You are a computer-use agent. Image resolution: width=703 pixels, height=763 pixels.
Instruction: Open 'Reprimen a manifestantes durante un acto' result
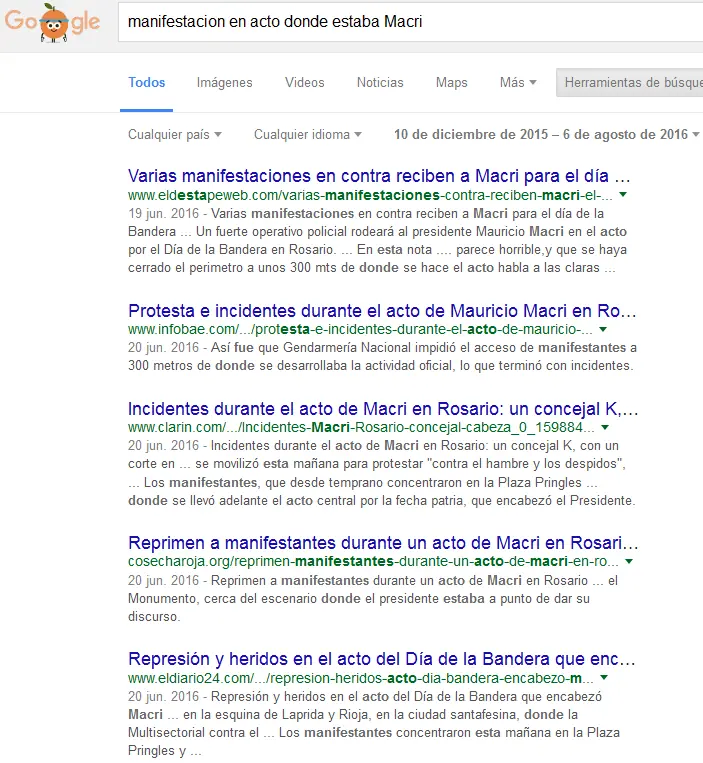click(x=383, y=543)
